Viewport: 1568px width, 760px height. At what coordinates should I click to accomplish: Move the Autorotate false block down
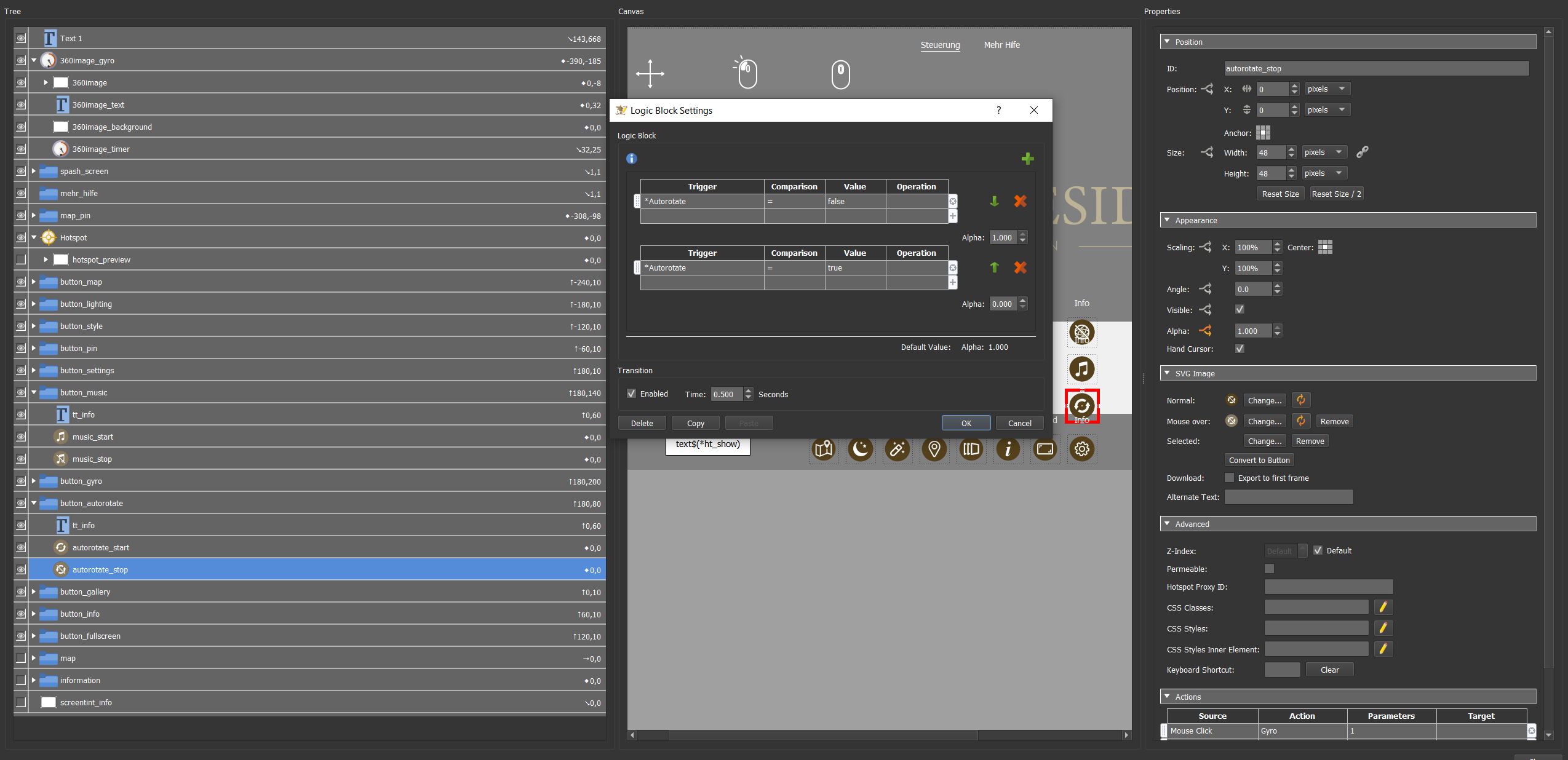click(x=994, y=201)
